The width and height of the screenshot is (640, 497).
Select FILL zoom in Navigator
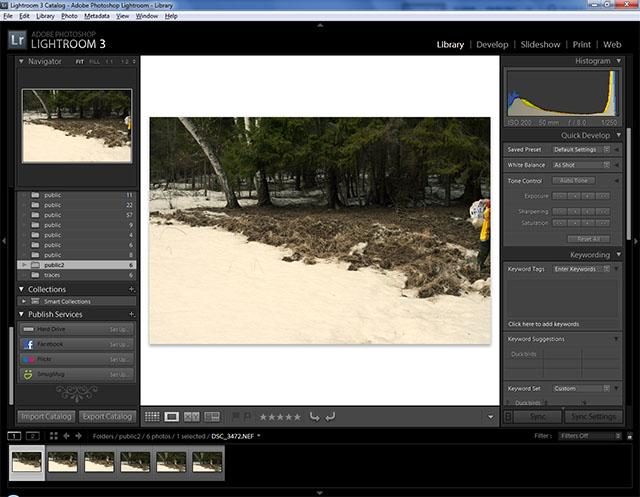94,62
